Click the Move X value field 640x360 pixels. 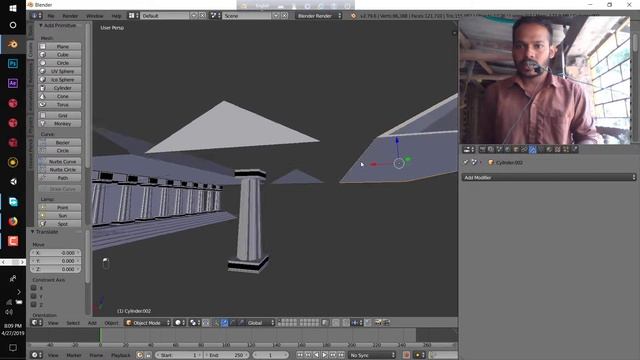56,253
